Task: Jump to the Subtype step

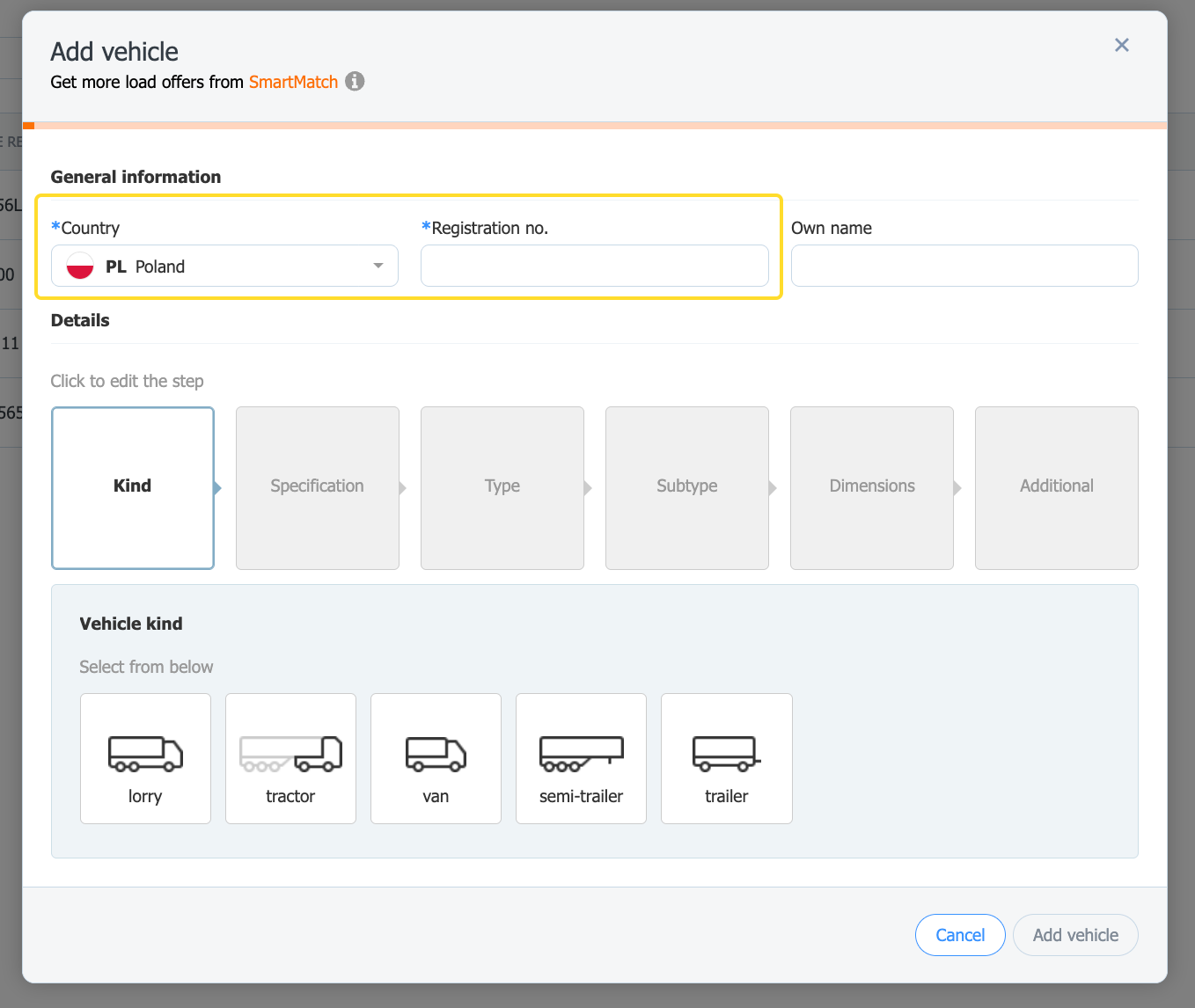Action: [686, 487]
